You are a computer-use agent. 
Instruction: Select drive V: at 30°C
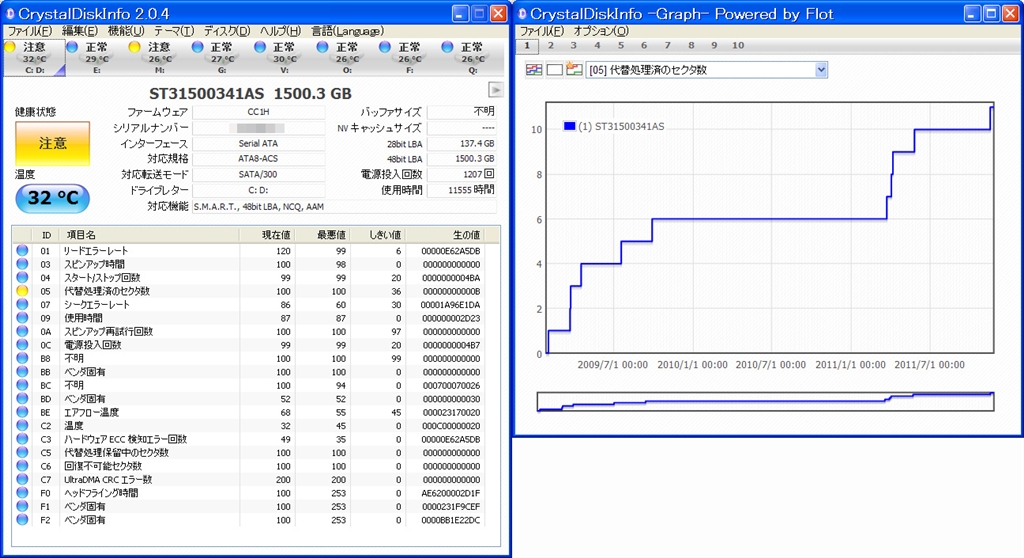pyautogui.click(x=284, y=57)
